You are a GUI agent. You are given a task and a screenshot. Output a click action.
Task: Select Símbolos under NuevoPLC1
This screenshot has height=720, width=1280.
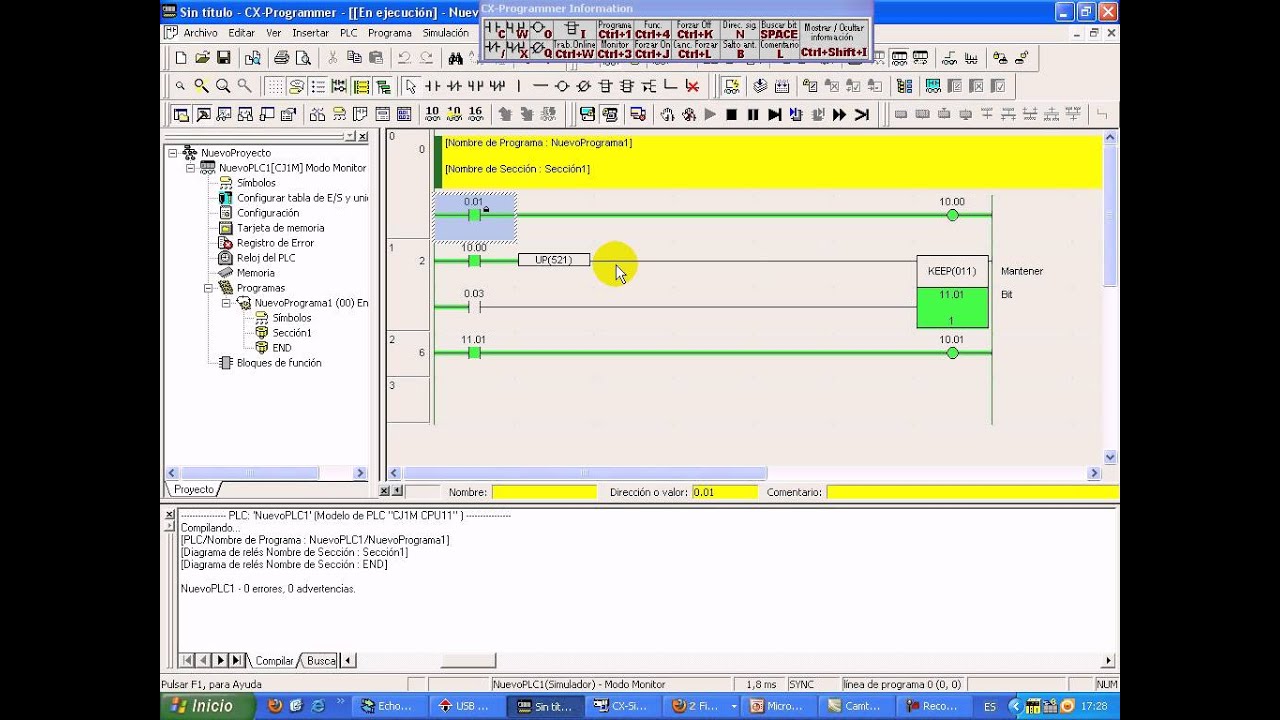pyautogui.click(x=256, y=183)
